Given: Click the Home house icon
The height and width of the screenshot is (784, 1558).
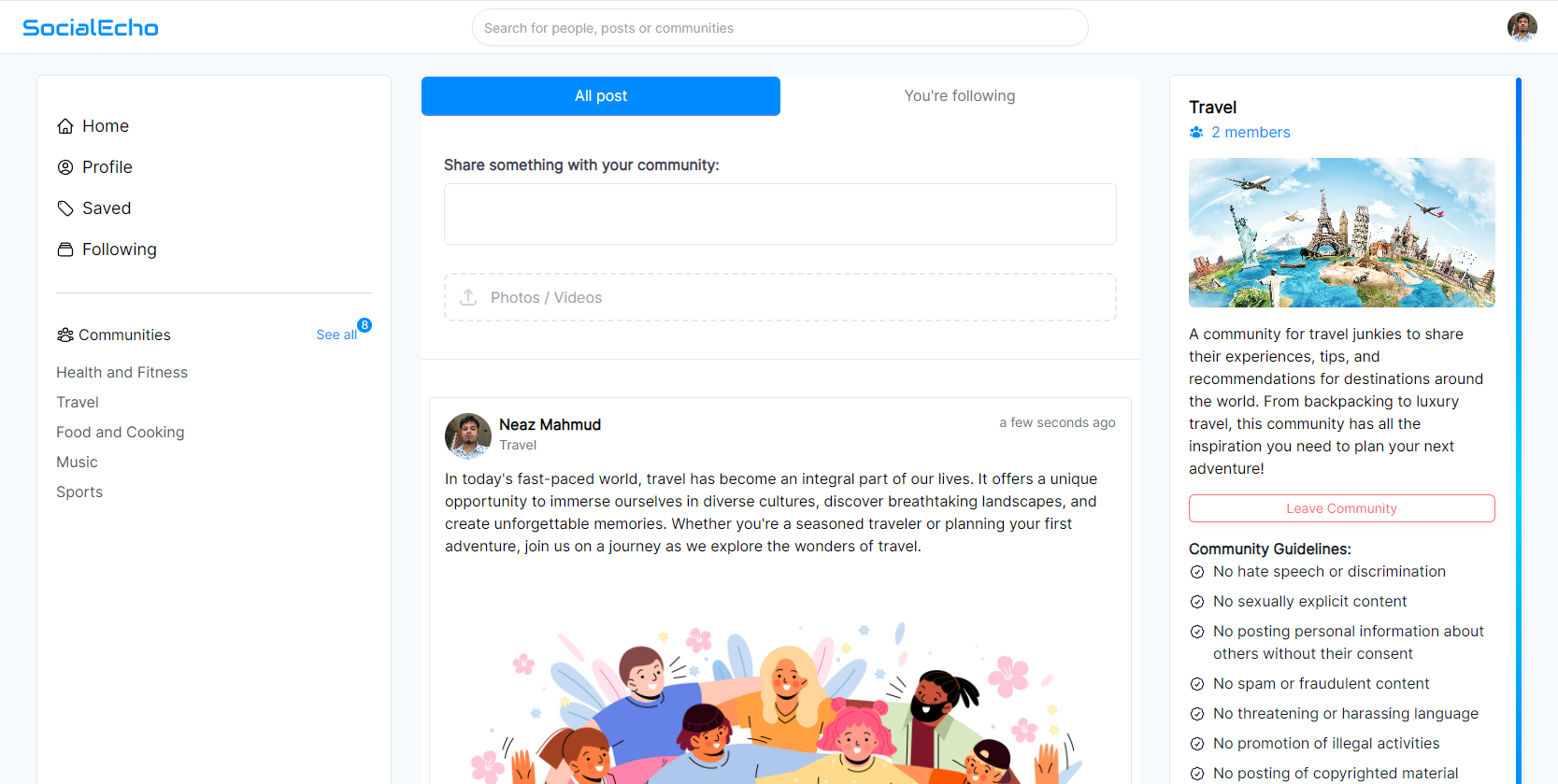Looking at the screenshot, I should pyautogui.click(x=65, y=126).
